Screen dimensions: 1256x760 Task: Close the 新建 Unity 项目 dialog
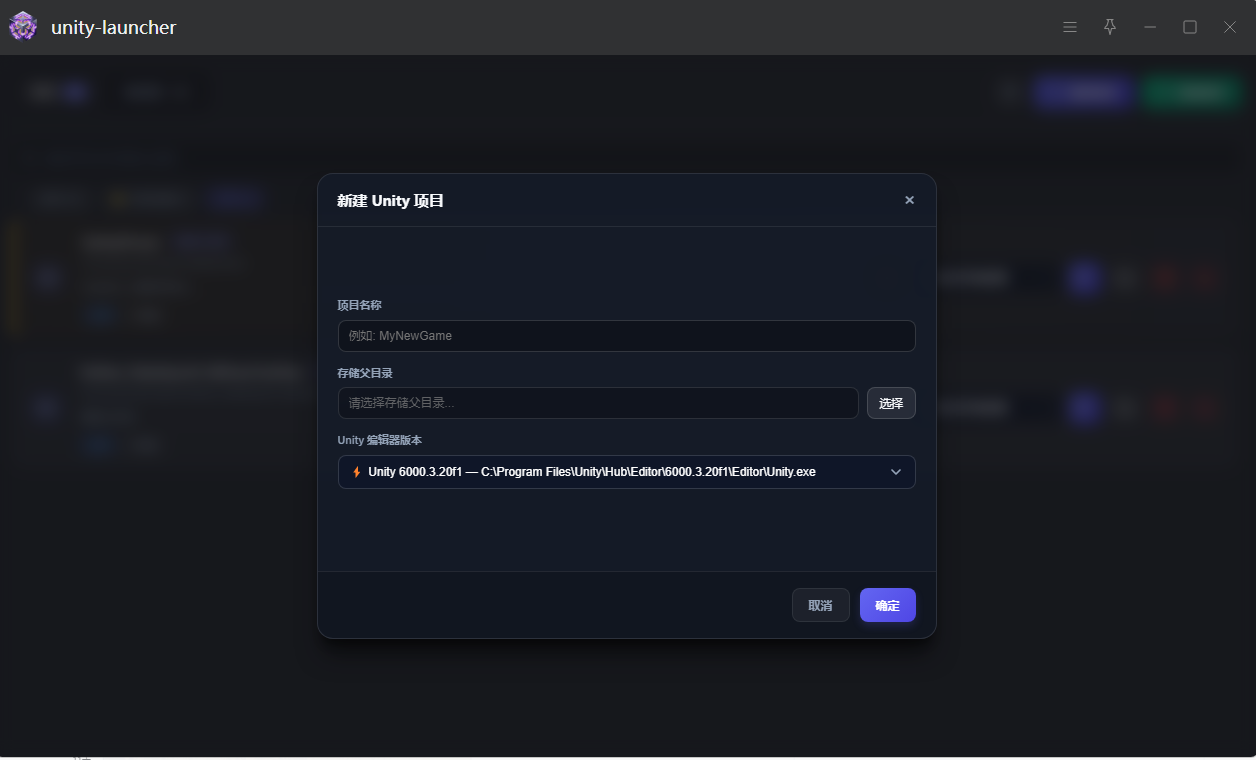(x=909, y=200)
